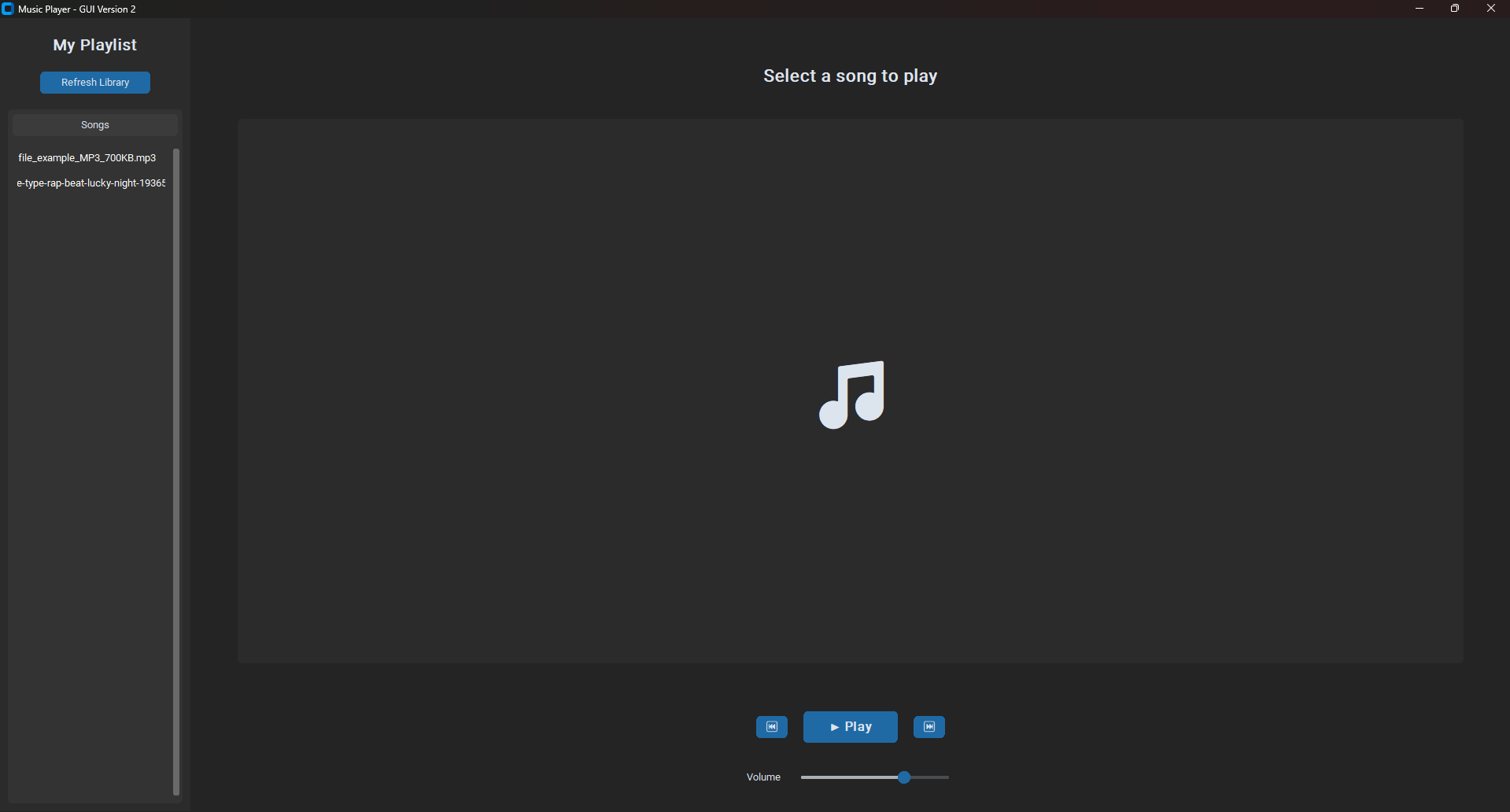Screen dimensions: 1510x812
Task: Click the Music Player app icon in title bar
Action: coord(8,9)
